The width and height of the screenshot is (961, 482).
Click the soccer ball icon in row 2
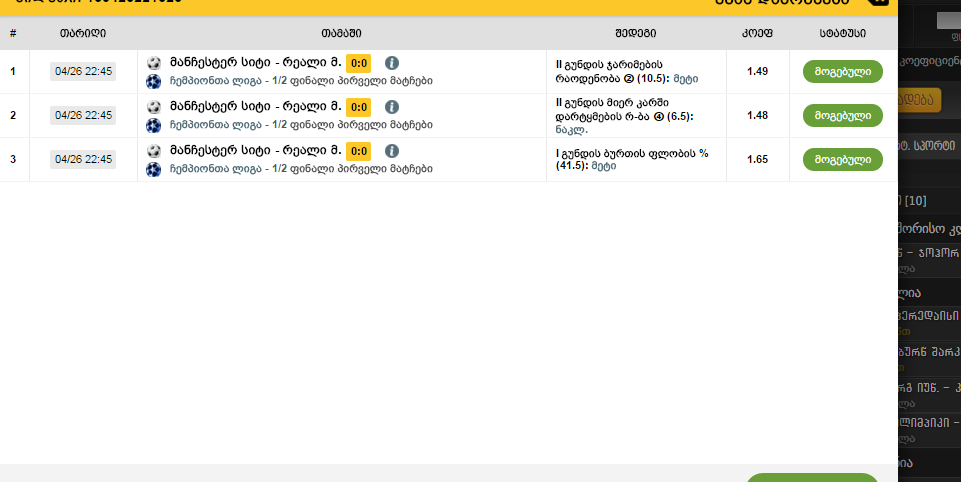154,107
